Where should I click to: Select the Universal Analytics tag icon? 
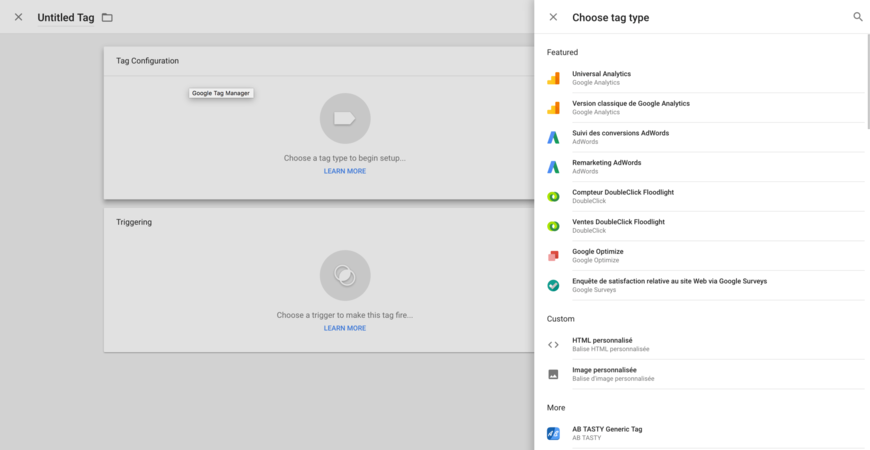[553, 78]
